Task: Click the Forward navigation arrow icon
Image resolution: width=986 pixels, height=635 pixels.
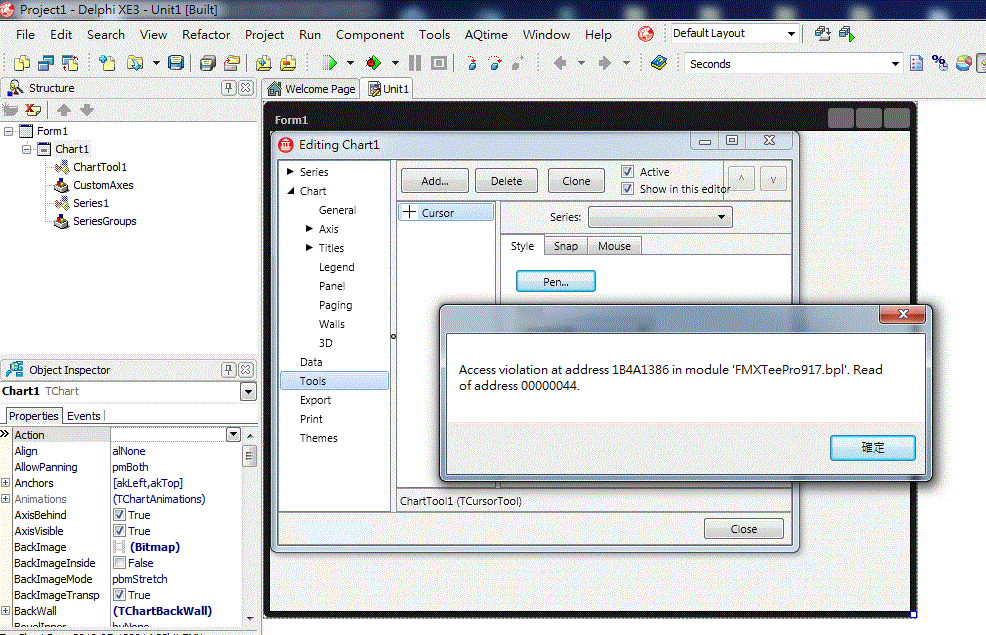Action: point(605,63)
